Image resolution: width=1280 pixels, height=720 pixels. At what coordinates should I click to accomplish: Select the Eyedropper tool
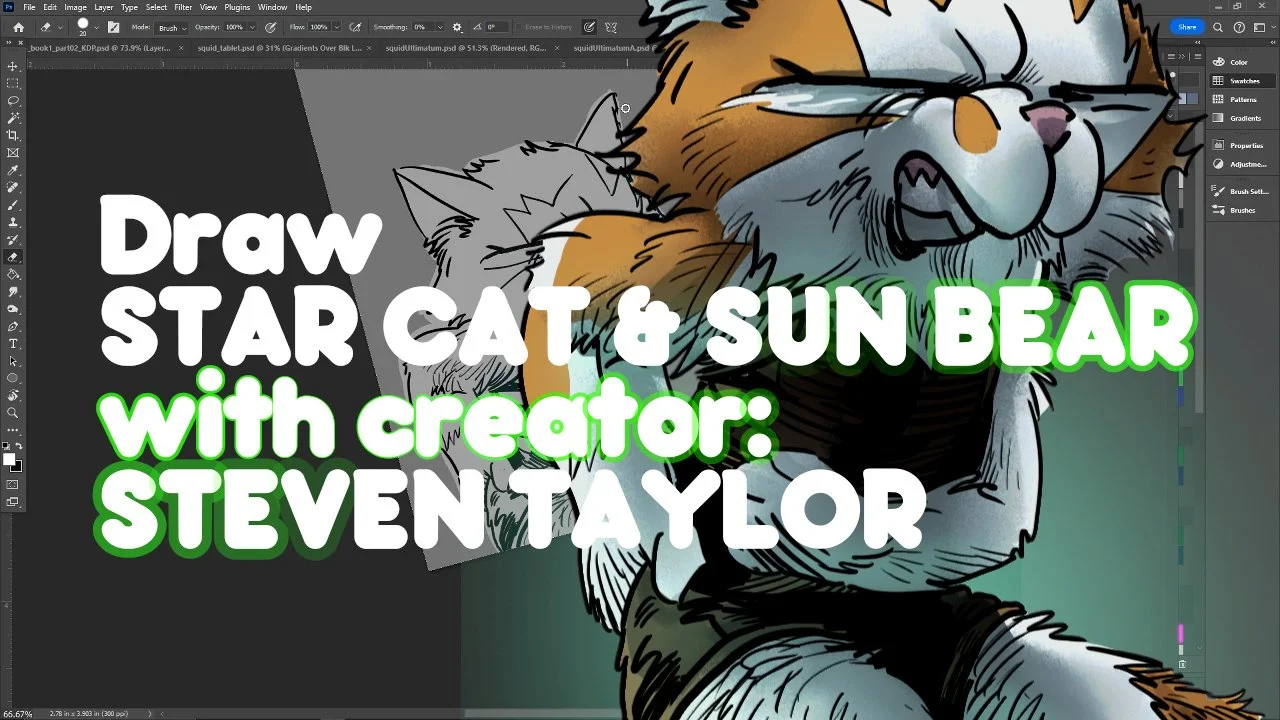(13, 170)
